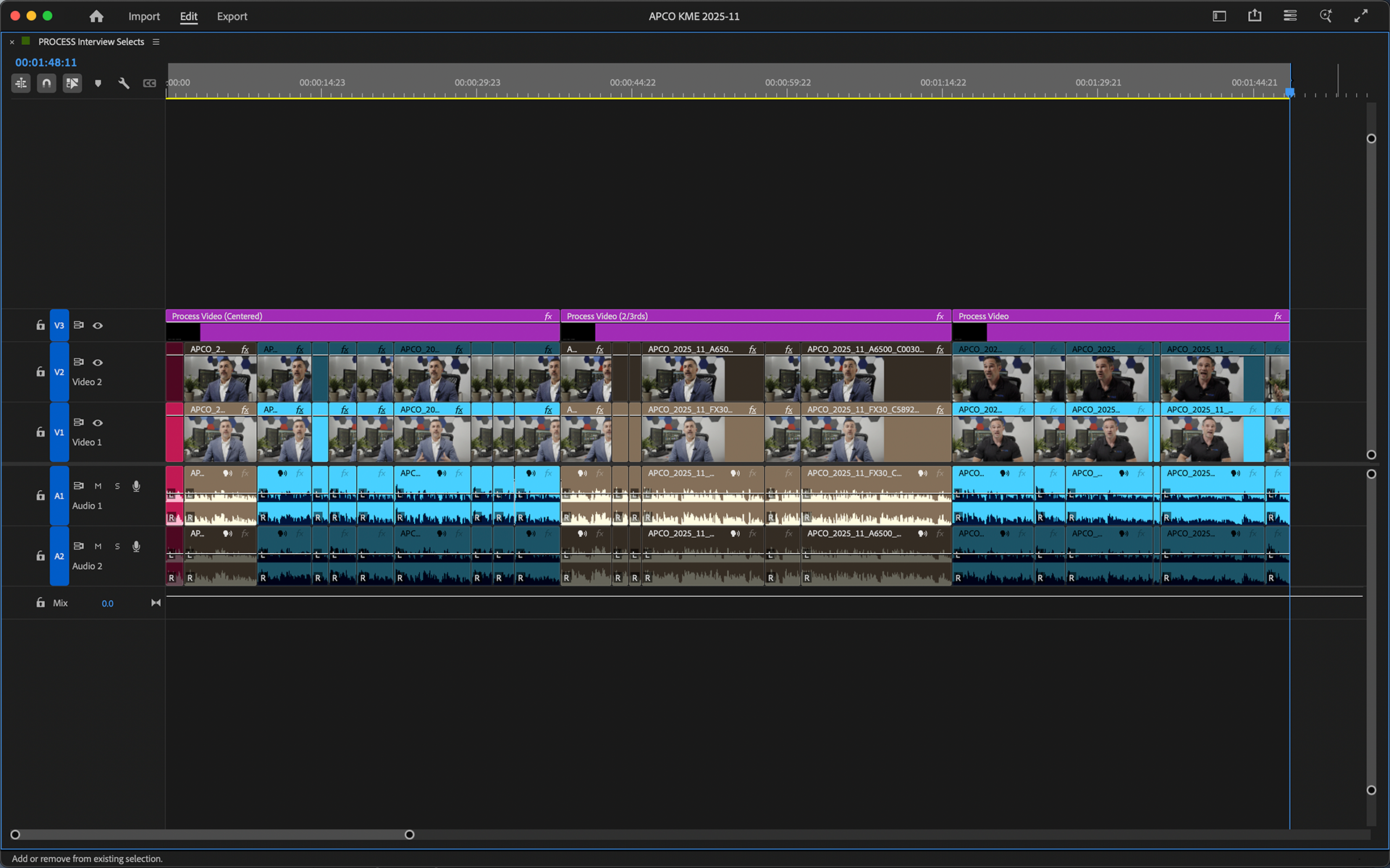Mute the Audio 1 track

pyautogui.click(x=98, y=486)
